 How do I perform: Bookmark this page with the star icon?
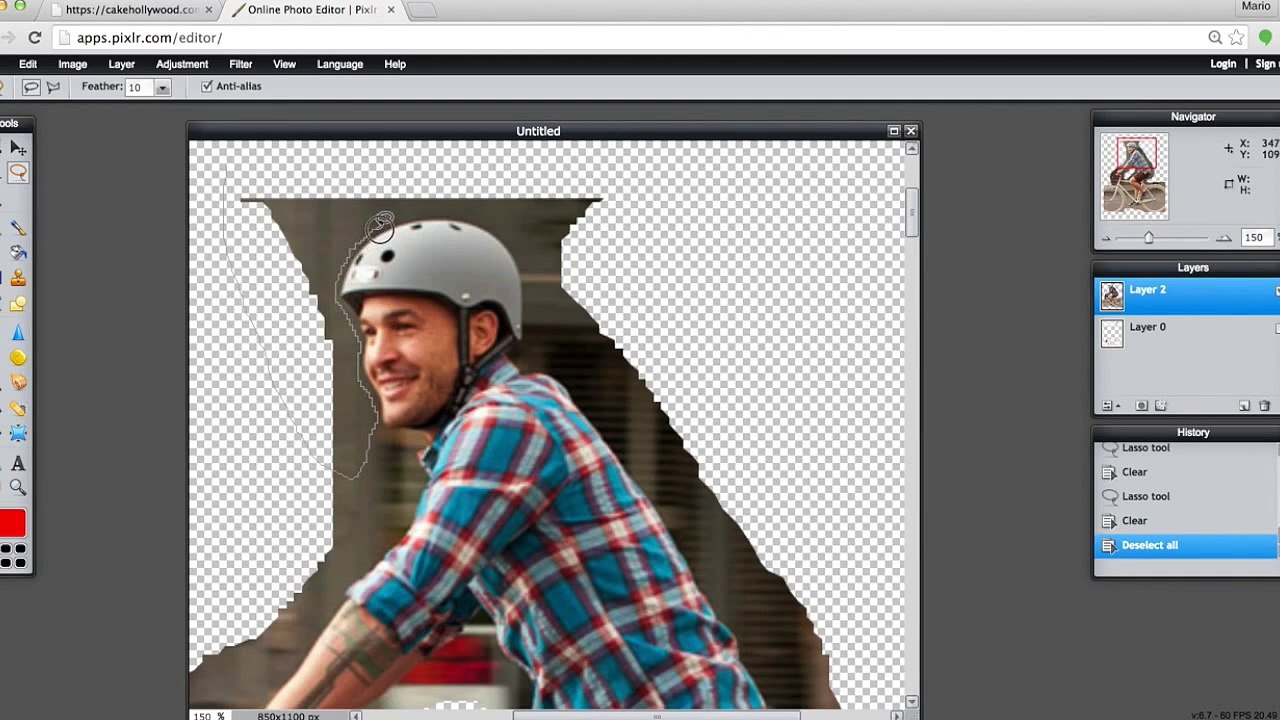pos(1236,37)
